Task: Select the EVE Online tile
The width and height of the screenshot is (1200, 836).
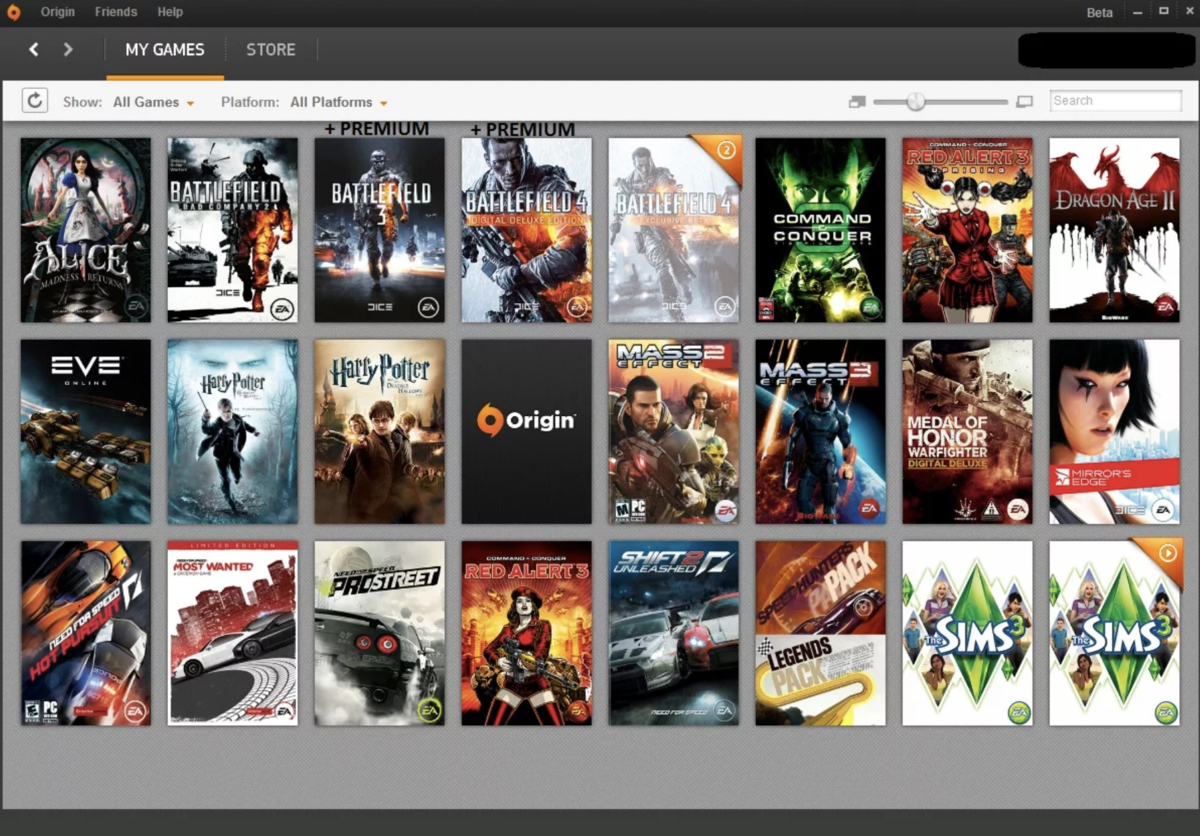Action: (x=86, y=432)
